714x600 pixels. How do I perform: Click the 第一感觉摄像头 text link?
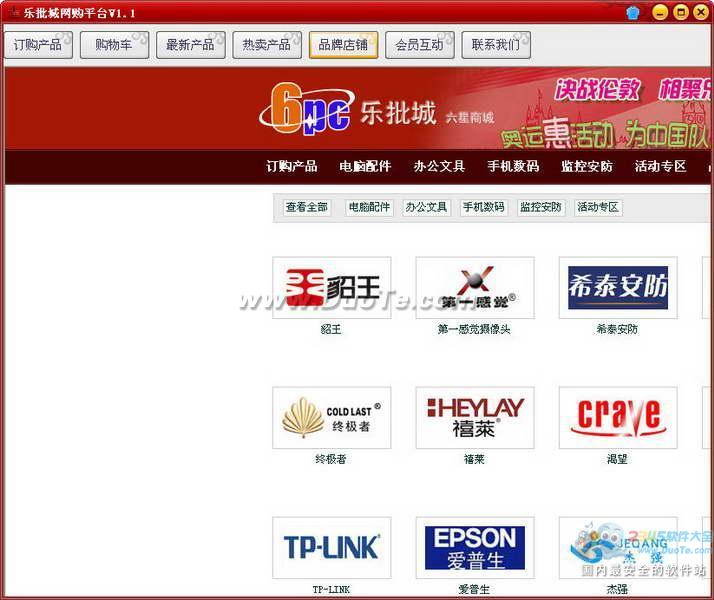(x=474, y=329)
